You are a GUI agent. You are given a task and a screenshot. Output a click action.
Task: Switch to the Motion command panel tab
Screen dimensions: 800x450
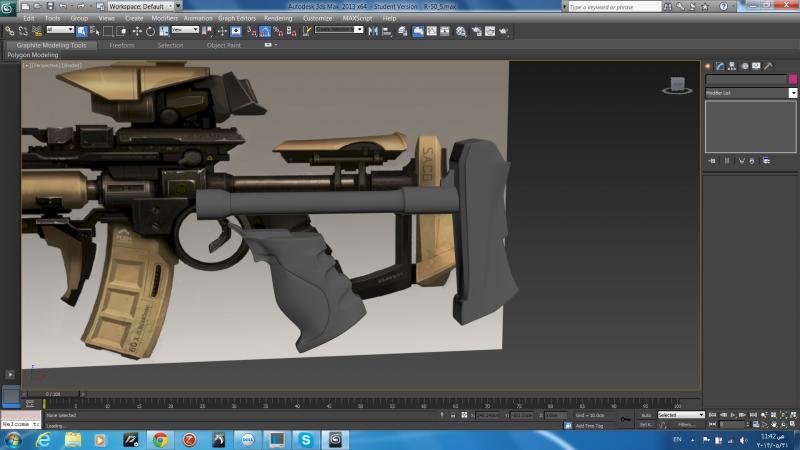[x=744, y=66]
